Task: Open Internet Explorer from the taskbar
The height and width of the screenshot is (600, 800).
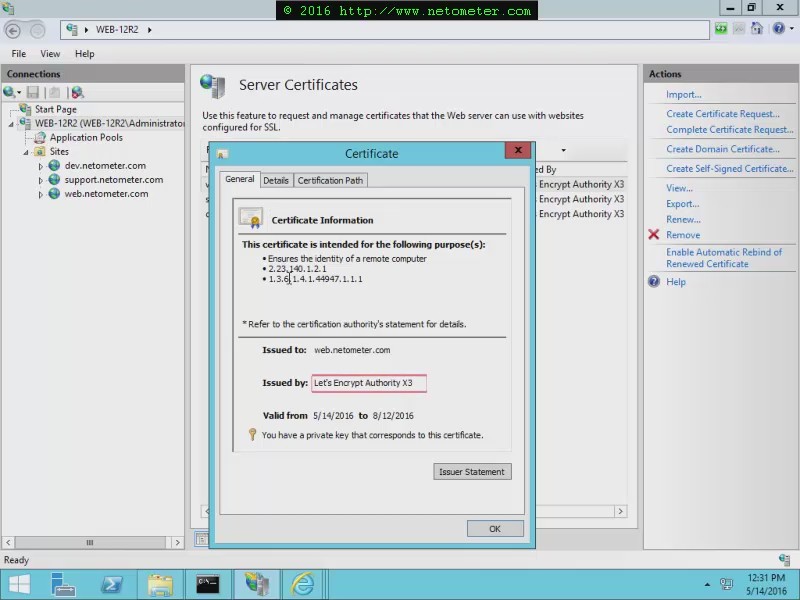Action: [303, 584]
